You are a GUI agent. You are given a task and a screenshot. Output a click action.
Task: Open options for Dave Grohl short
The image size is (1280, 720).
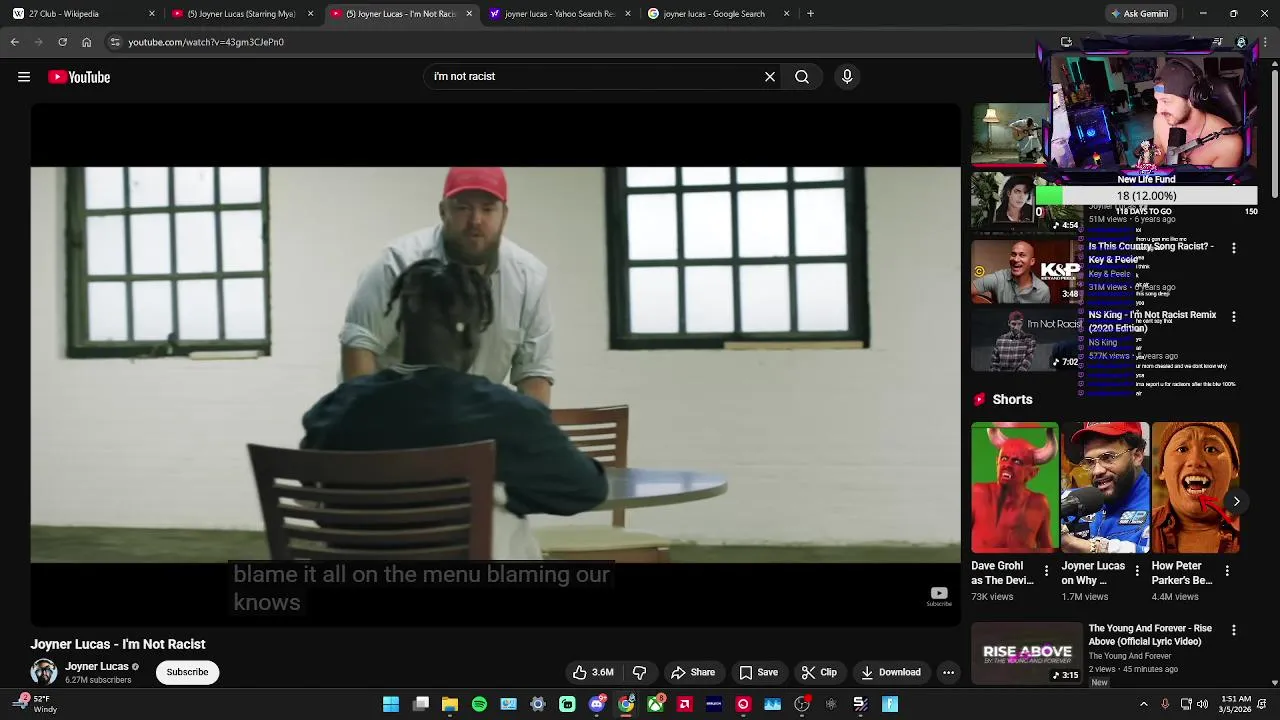[1047, 571]
